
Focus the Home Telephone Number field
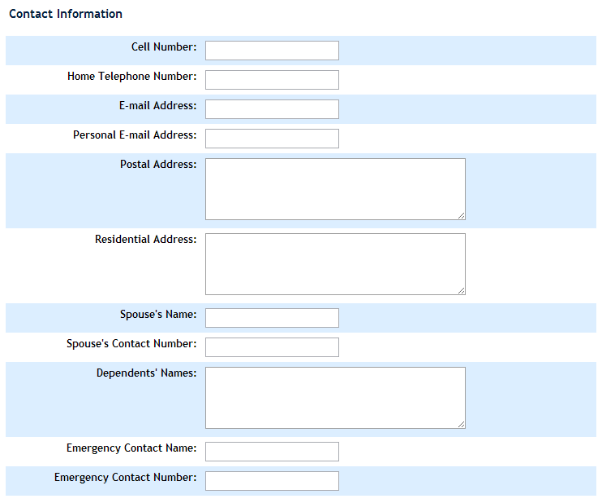(272, 79)
